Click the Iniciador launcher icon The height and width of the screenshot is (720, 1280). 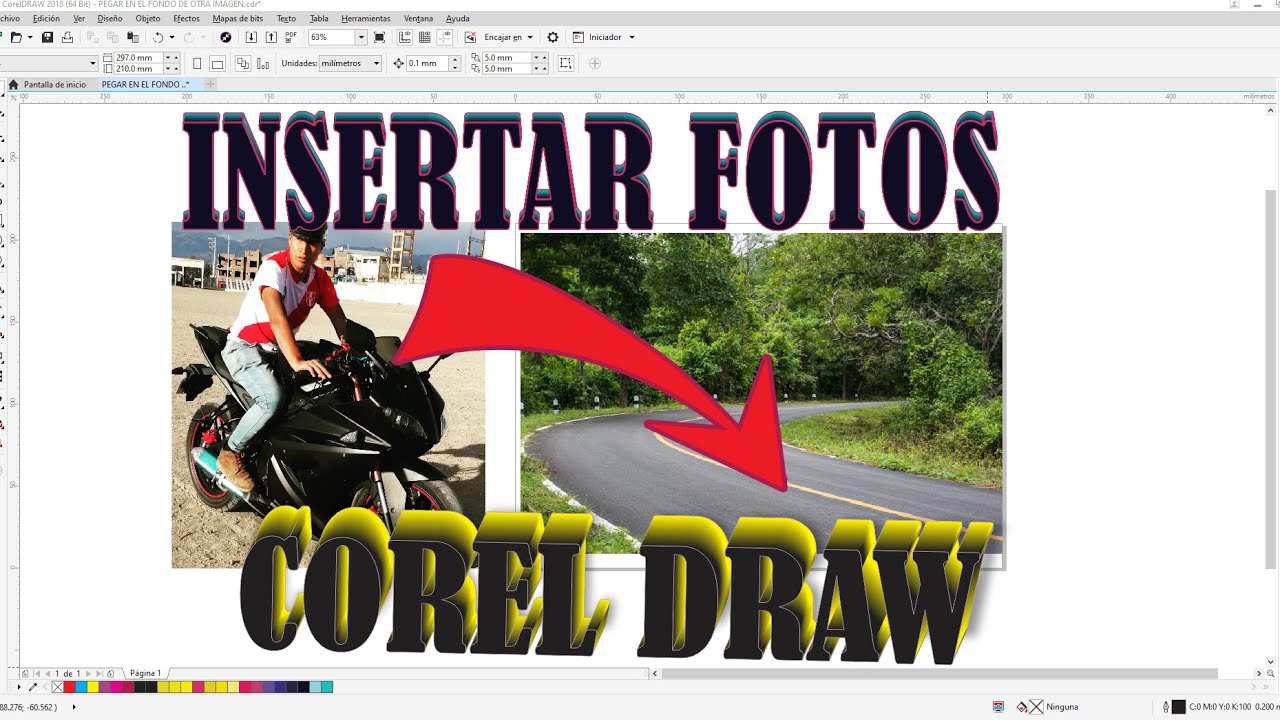tap(578, 37)
